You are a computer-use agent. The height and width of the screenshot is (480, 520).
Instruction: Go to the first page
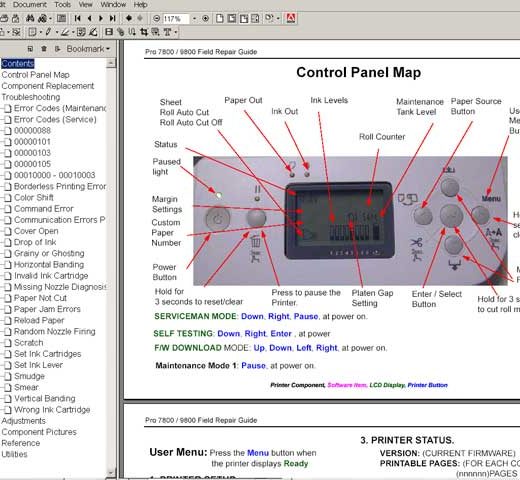coord(77,18)
